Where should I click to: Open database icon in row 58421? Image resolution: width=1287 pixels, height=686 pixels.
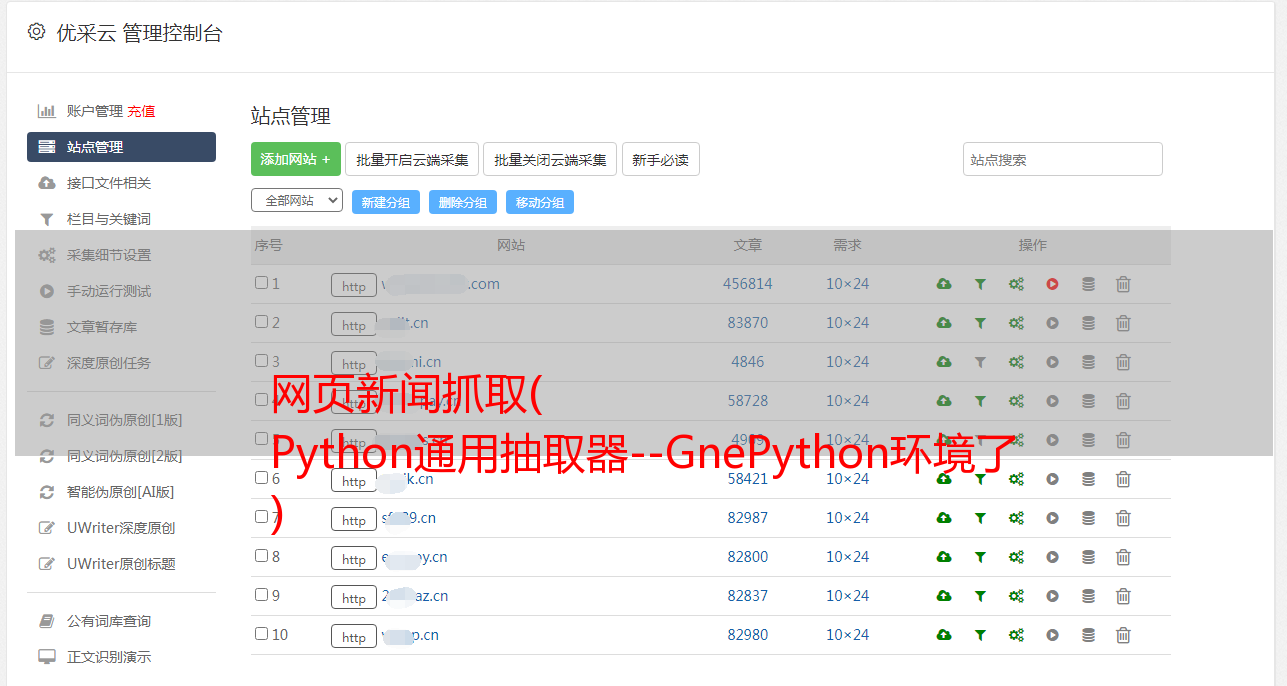(x=1088, y=479)
